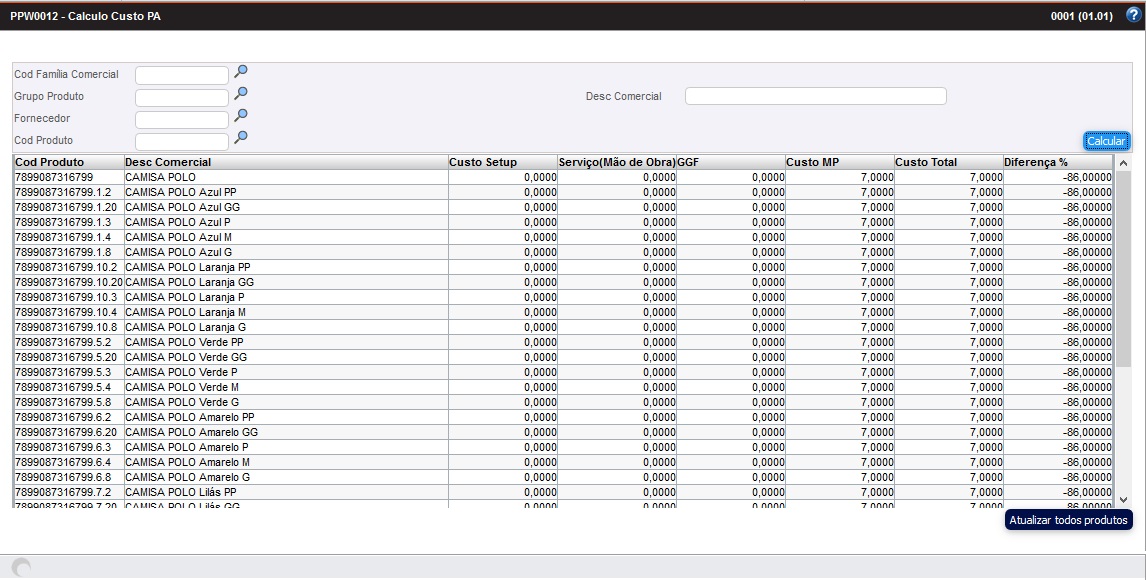Open search lookup for Fornecedor
This screenshot has width=1146, height=580.
coord(241,116)
